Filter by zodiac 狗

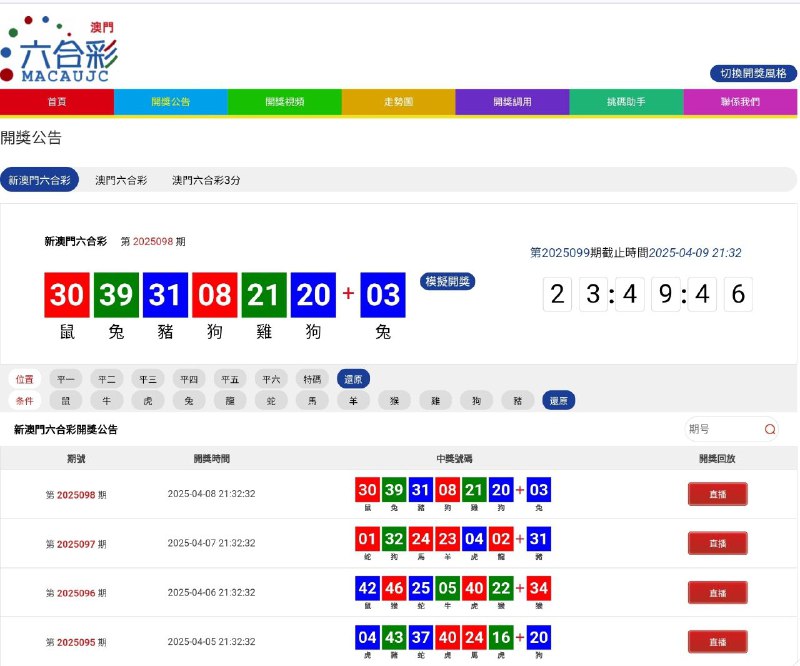point(477,401)
